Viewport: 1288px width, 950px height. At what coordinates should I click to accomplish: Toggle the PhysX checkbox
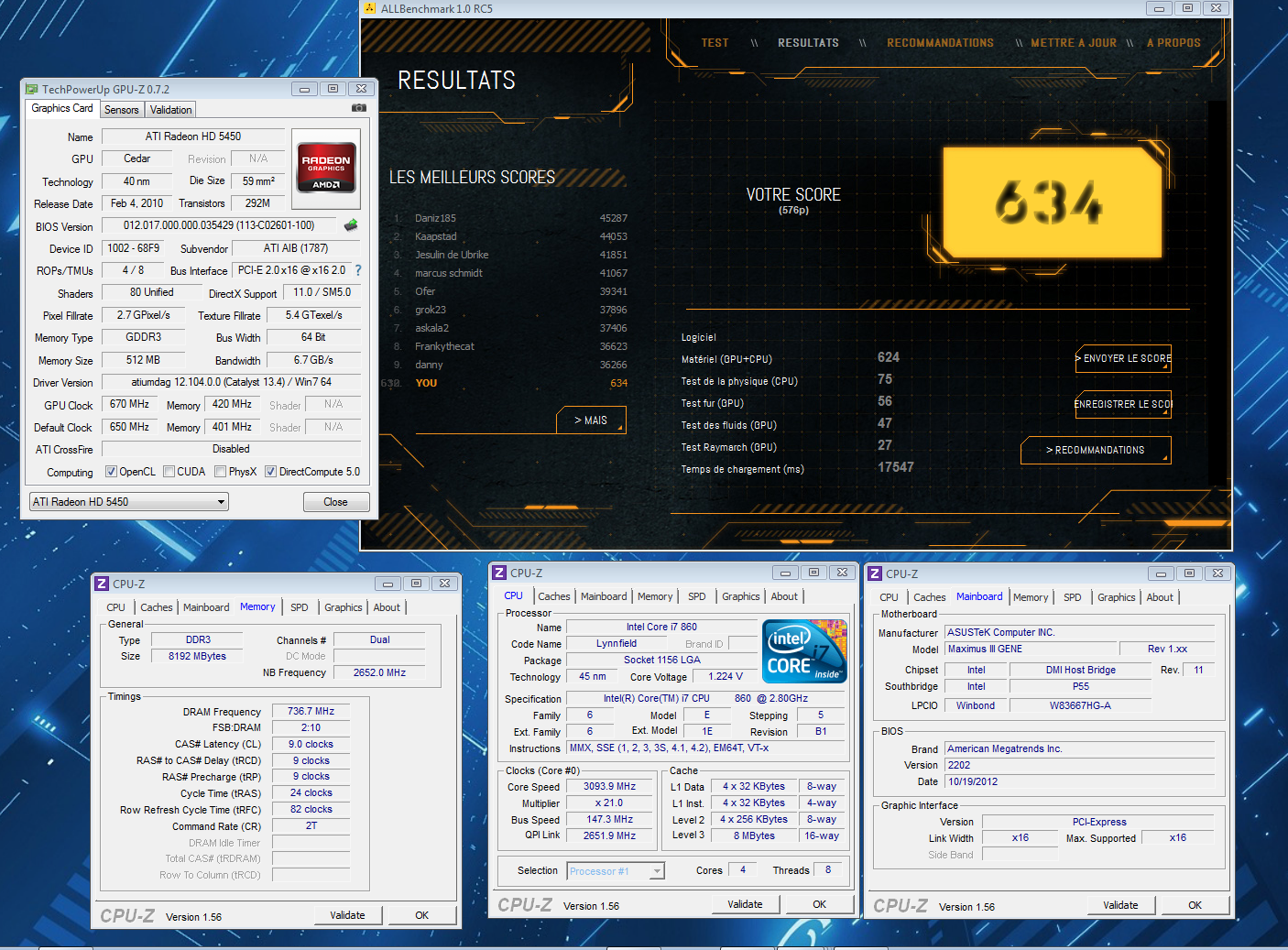(220, 472)
